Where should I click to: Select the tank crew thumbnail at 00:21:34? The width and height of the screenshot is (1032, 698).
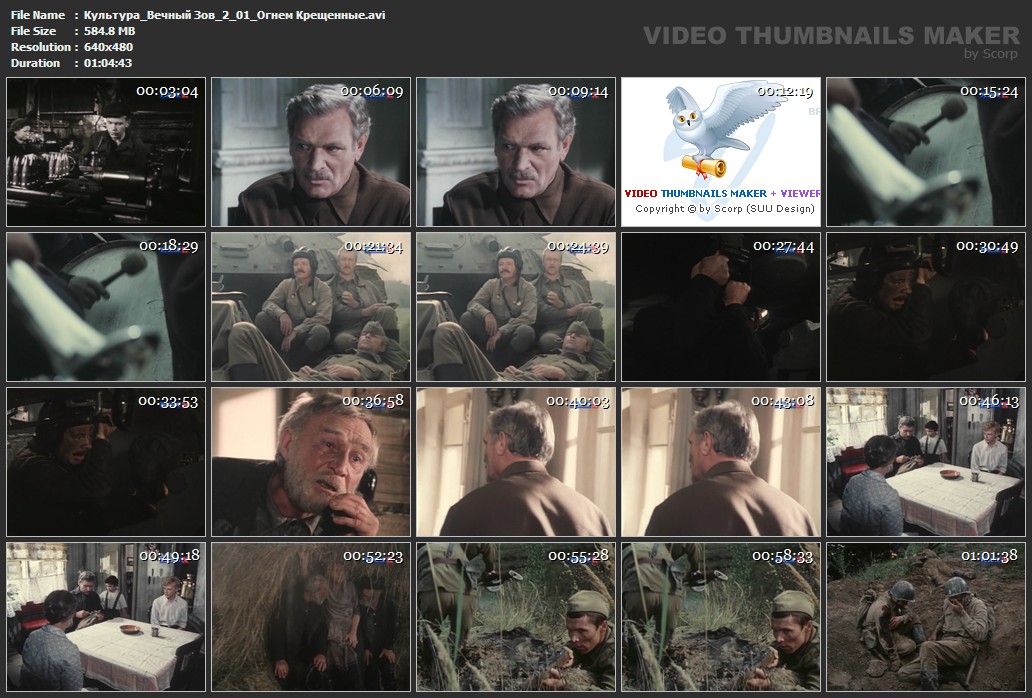(311, 307)
